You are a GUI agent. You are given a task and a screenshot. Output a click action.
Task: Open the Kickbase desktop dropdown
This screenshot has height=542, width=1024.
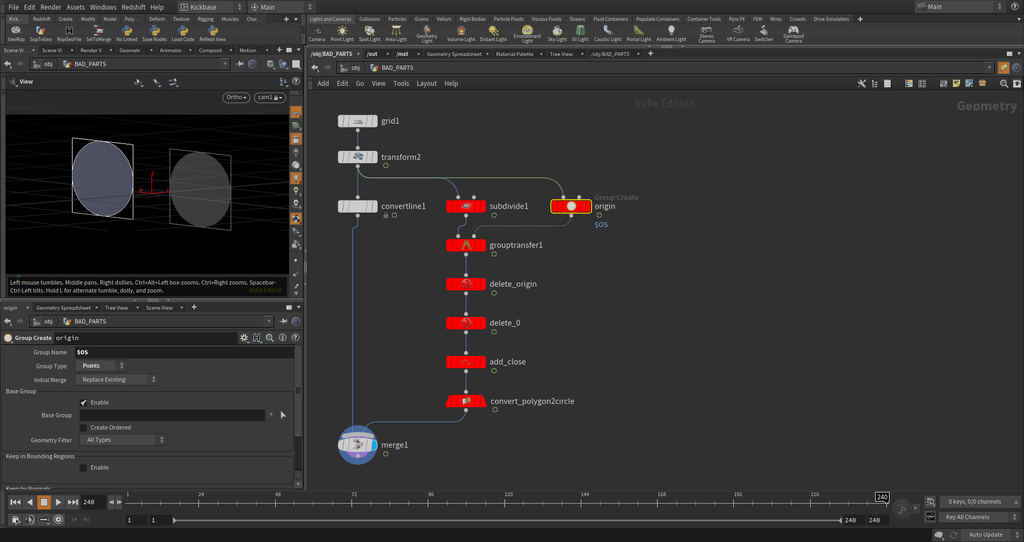point(211,7)
